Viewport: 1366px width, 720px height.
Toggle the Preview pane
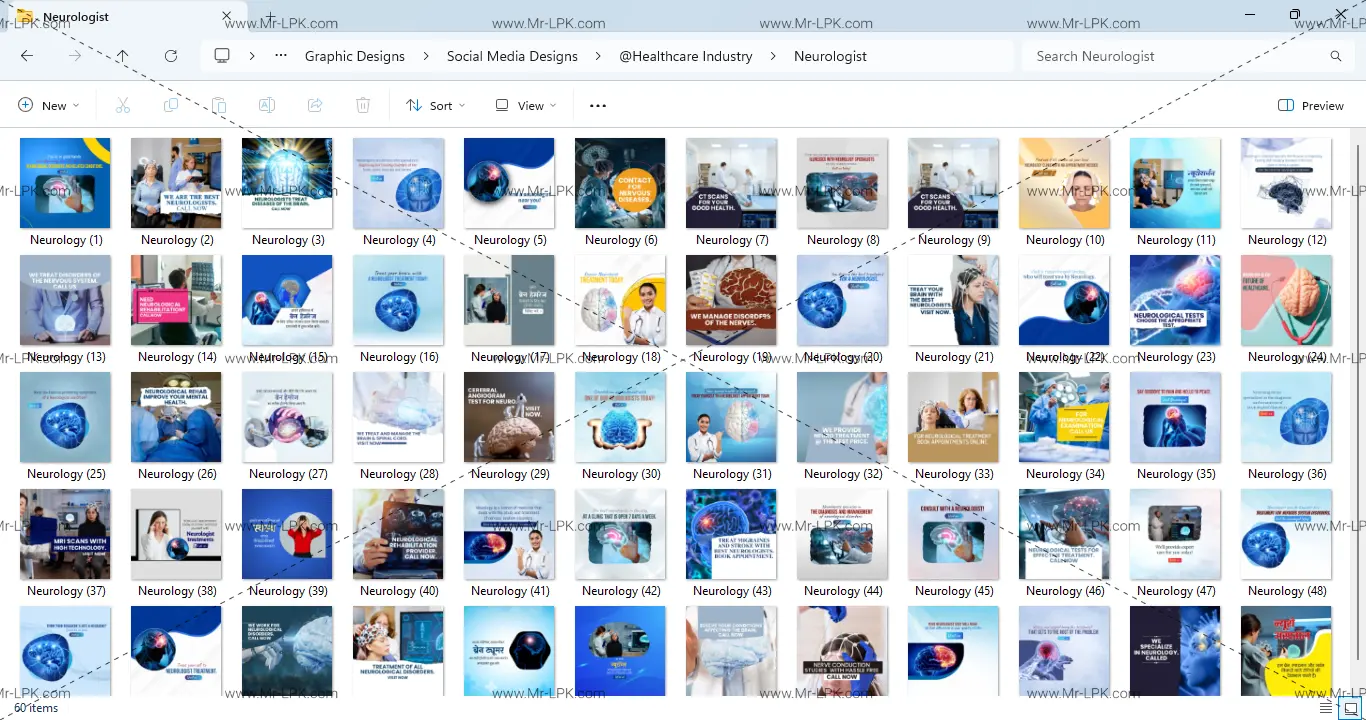[x=1310, y=105]
